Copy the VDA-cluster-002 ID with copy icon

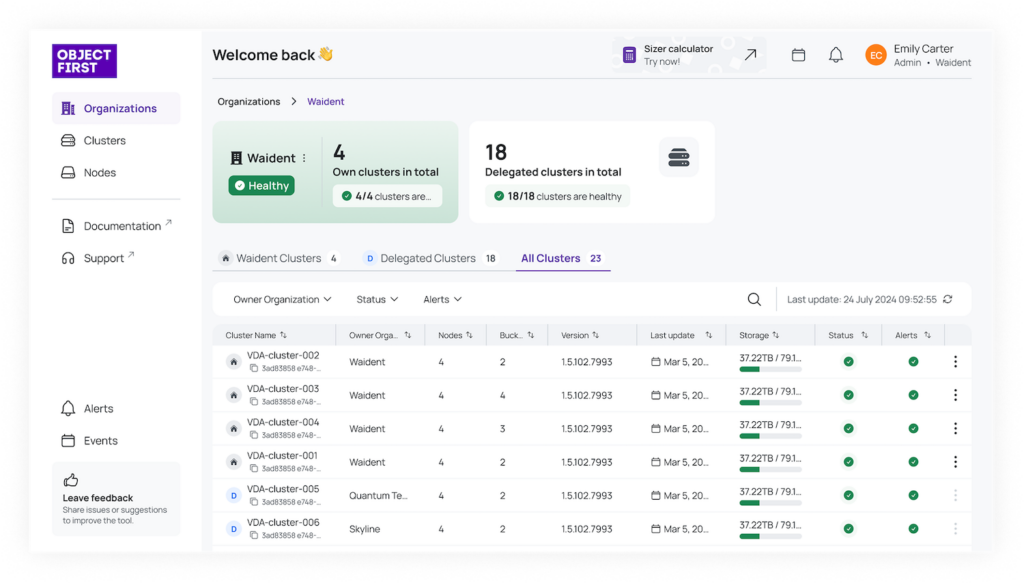253,368
